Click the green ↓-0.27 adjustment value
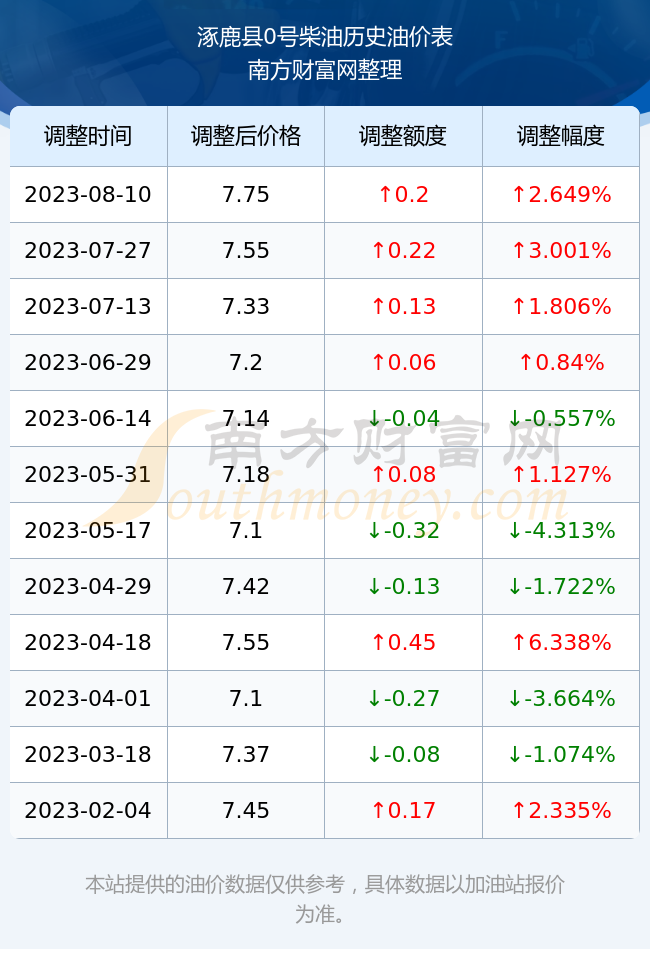Screen dimensions: 650x980 click(403, 698)
